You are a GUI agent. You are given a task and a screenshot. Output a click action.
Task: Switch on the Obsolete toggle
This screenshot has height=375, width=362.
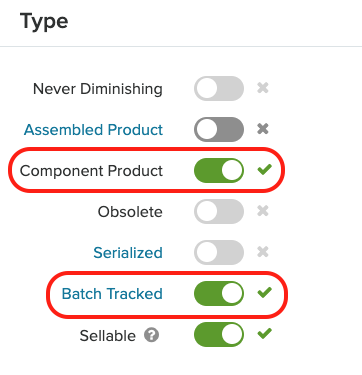coord(219,211)
